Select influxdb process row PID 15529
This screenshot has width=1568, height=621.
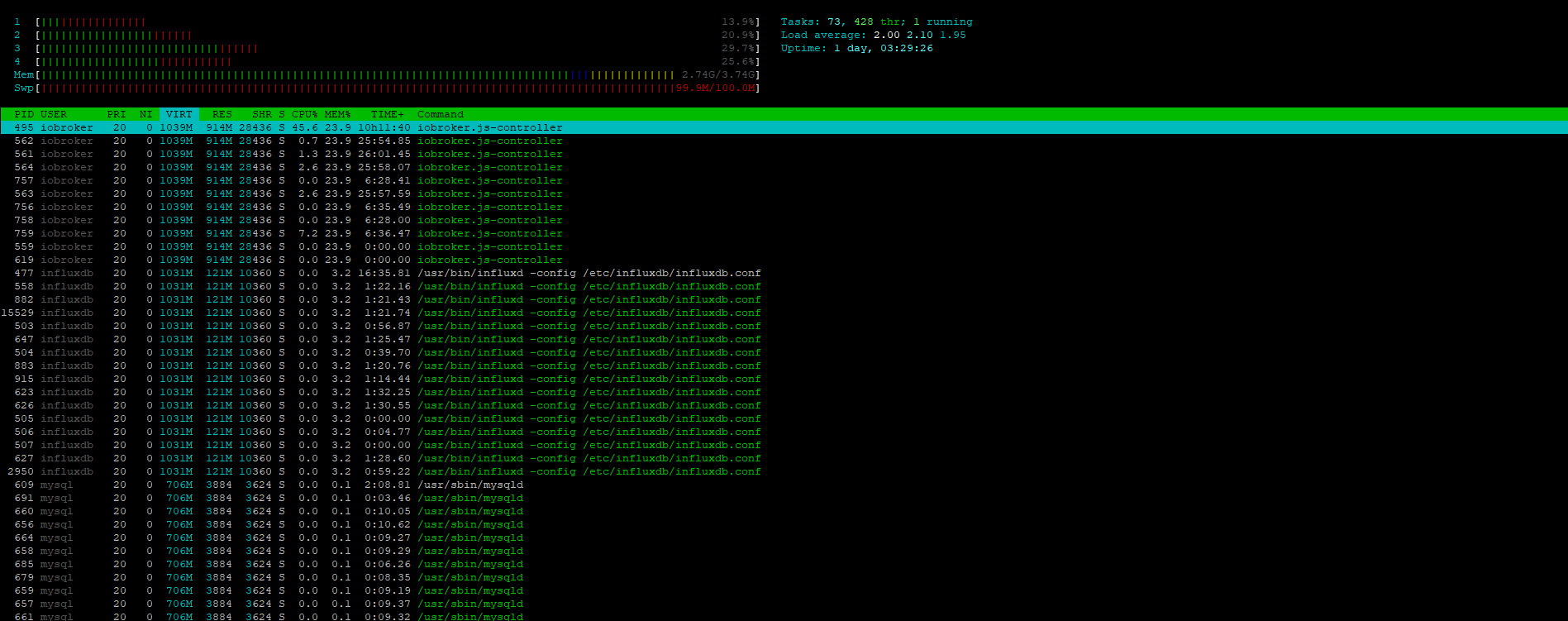(784, 313)
